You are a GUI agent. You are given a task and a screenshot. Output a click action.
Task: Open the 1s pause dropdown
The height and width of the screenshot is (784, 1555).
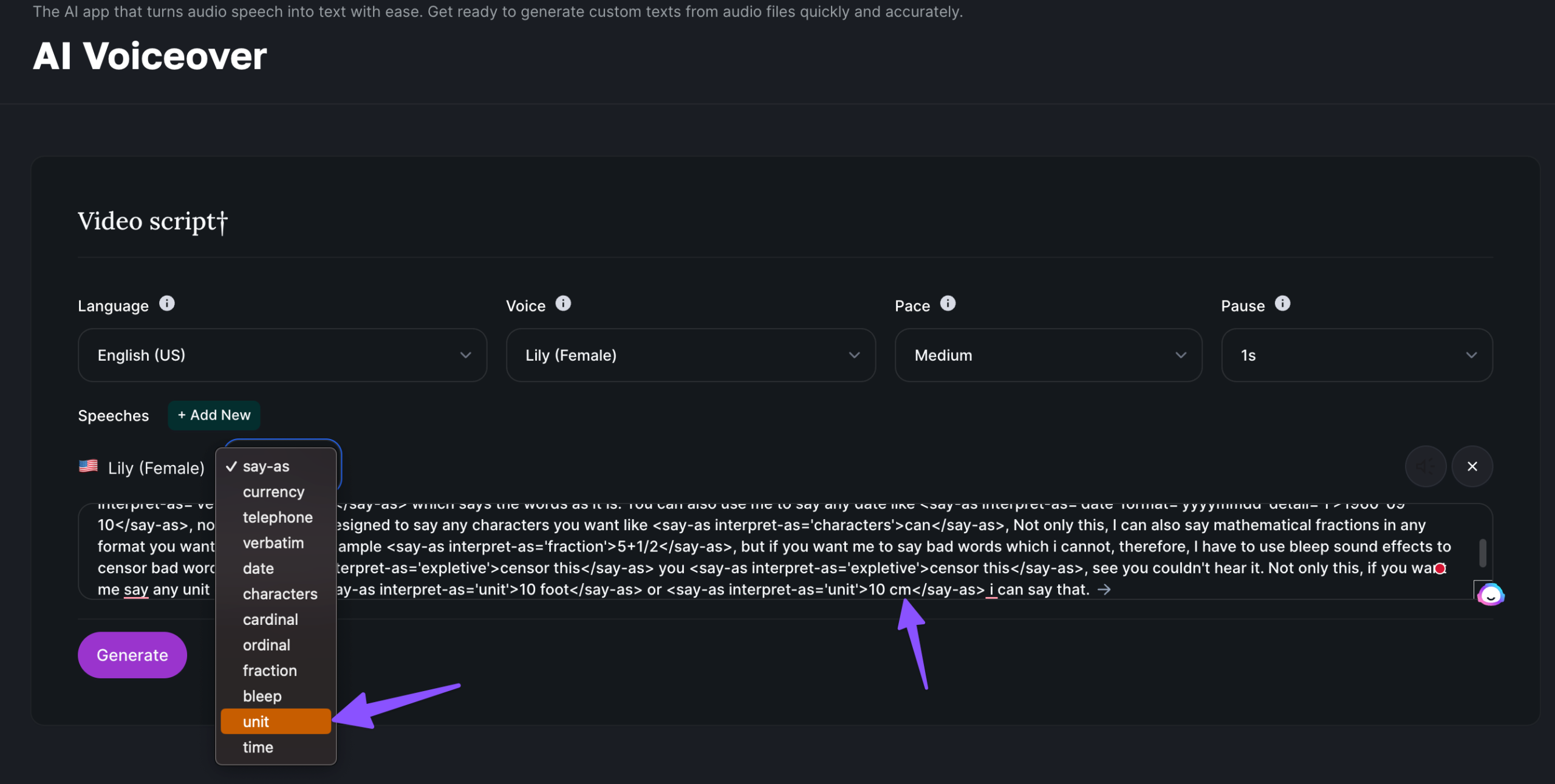point(1356,355)
